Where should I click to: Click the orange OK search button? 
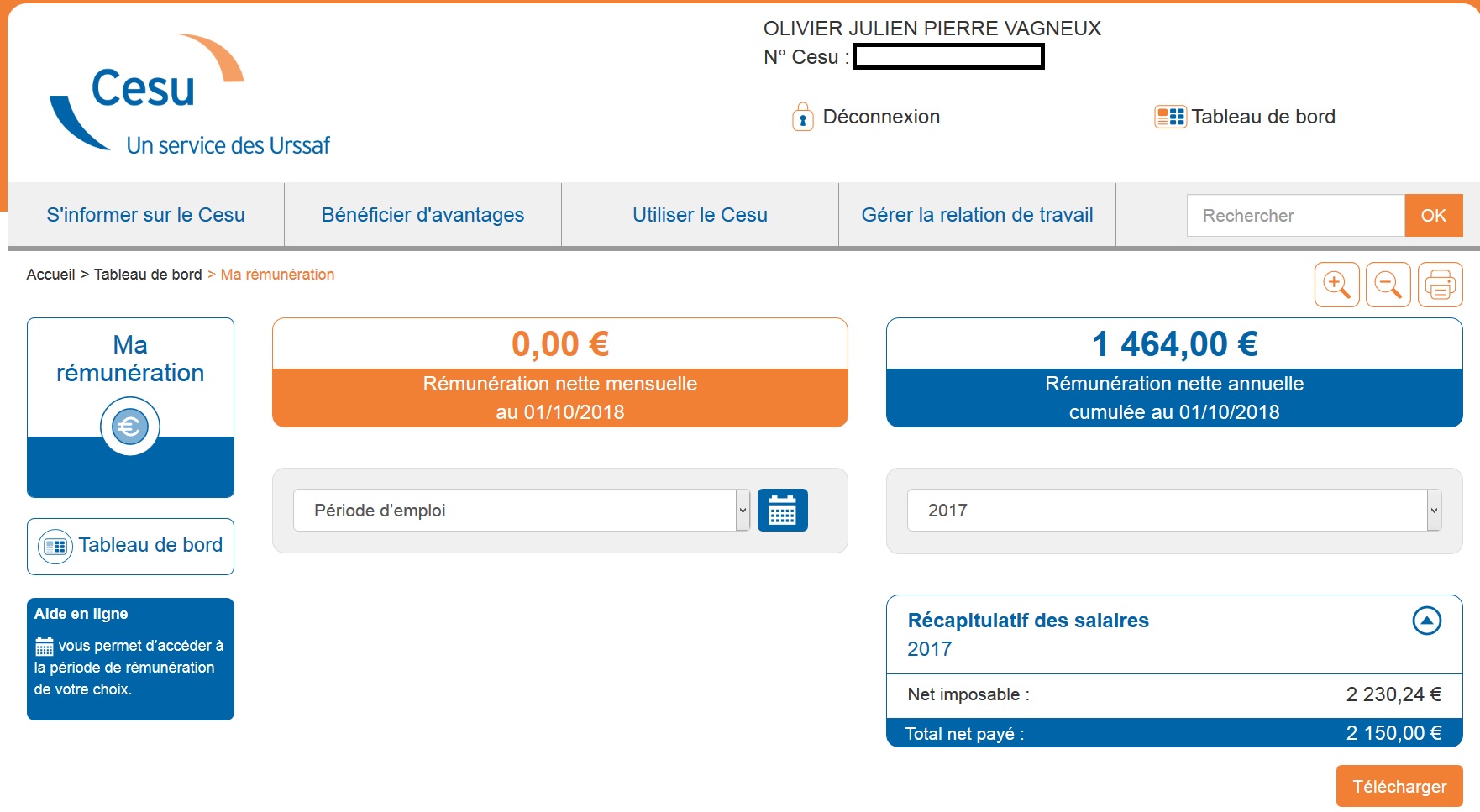pos(1433,216)
